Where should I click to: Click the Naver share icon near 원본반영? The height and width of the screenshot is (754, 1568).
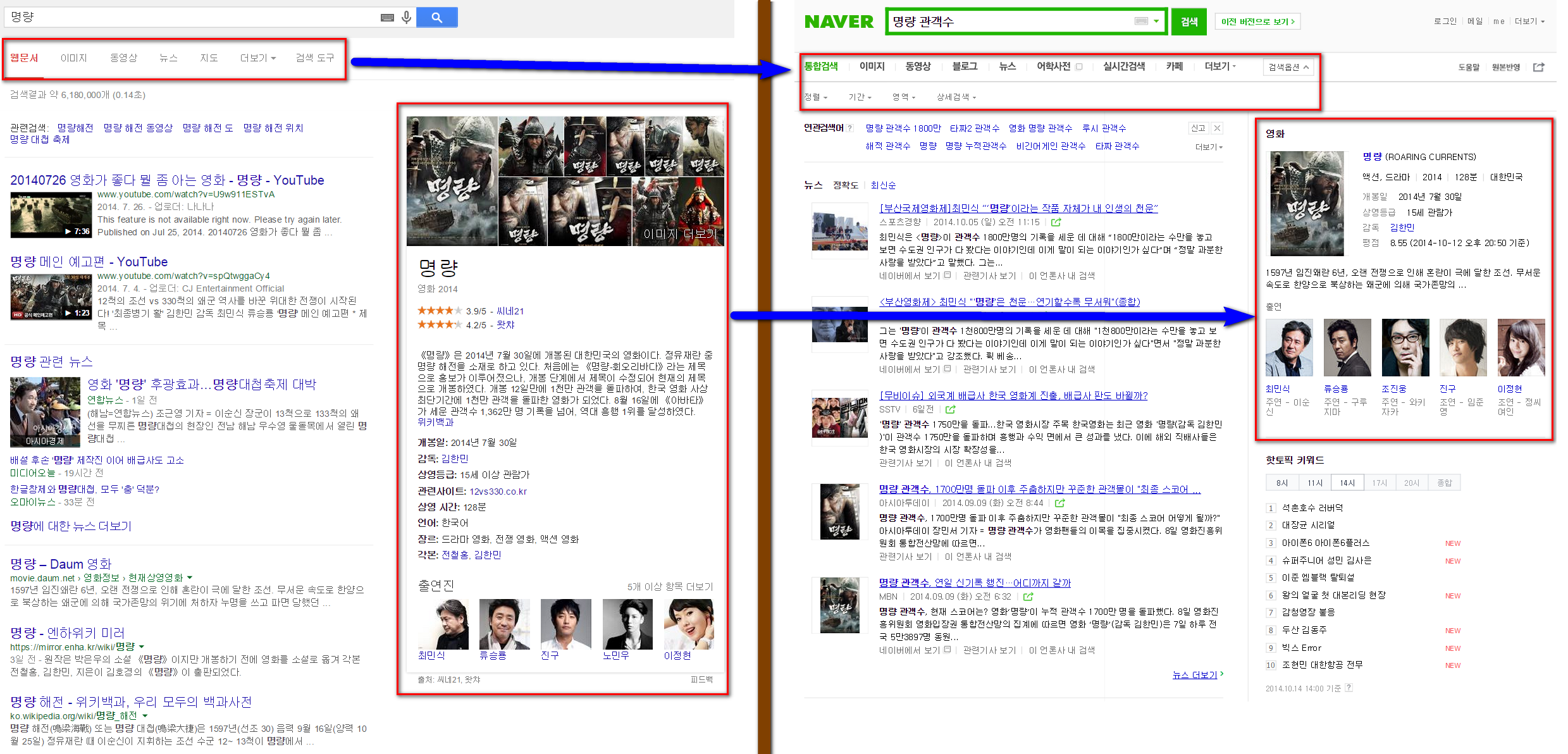coord(1539,67)
